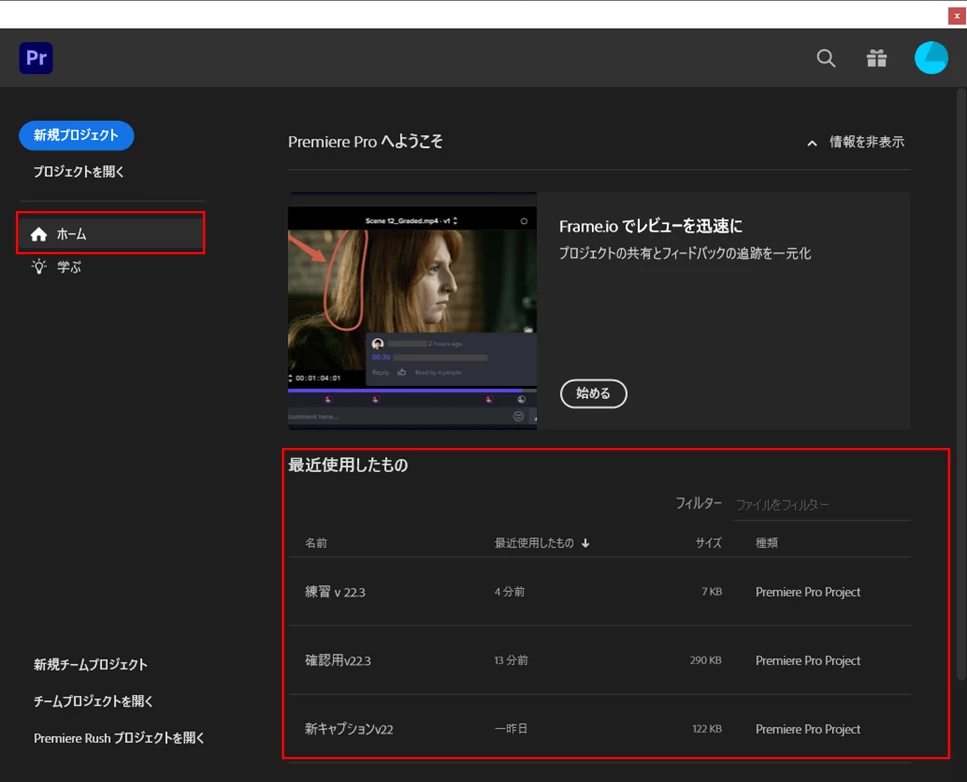The height and width of the screenshot is (782, 967).
Task: Create a project with 新規プロジェクト button
Action: 76,135
